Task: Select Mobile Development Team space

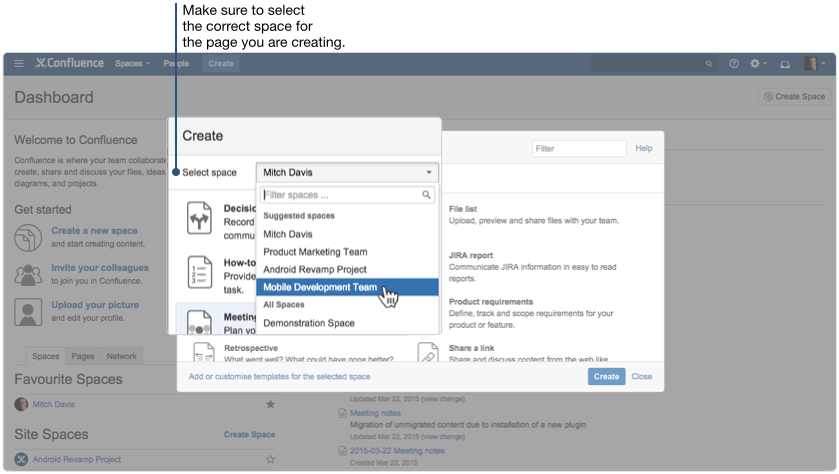Action: click(x=347, y=287)
